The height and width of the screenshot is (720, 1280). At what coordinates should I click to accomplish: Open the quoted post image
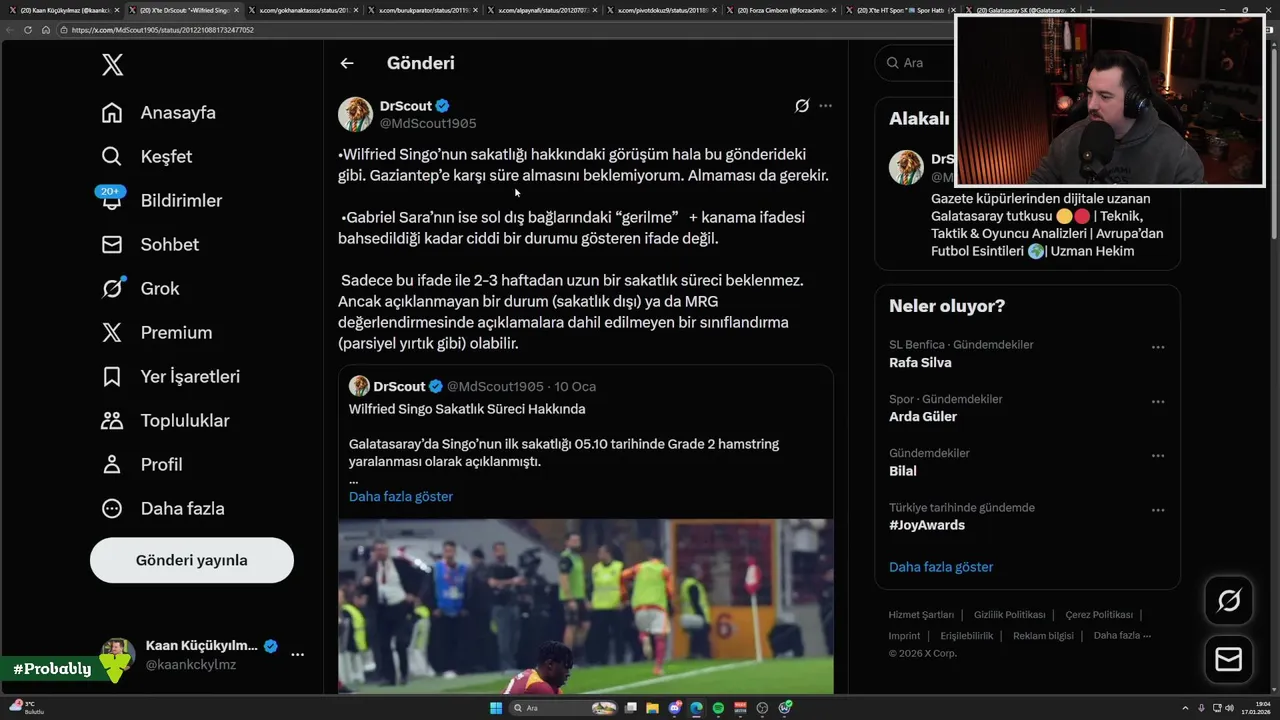586,606
